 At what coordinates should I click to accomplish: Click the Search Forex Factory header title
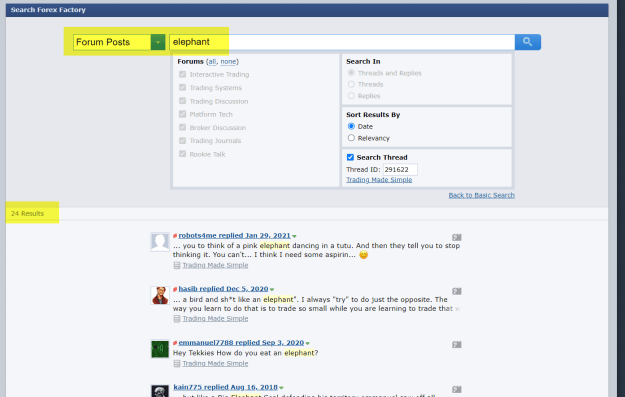[x=48, y=10]
